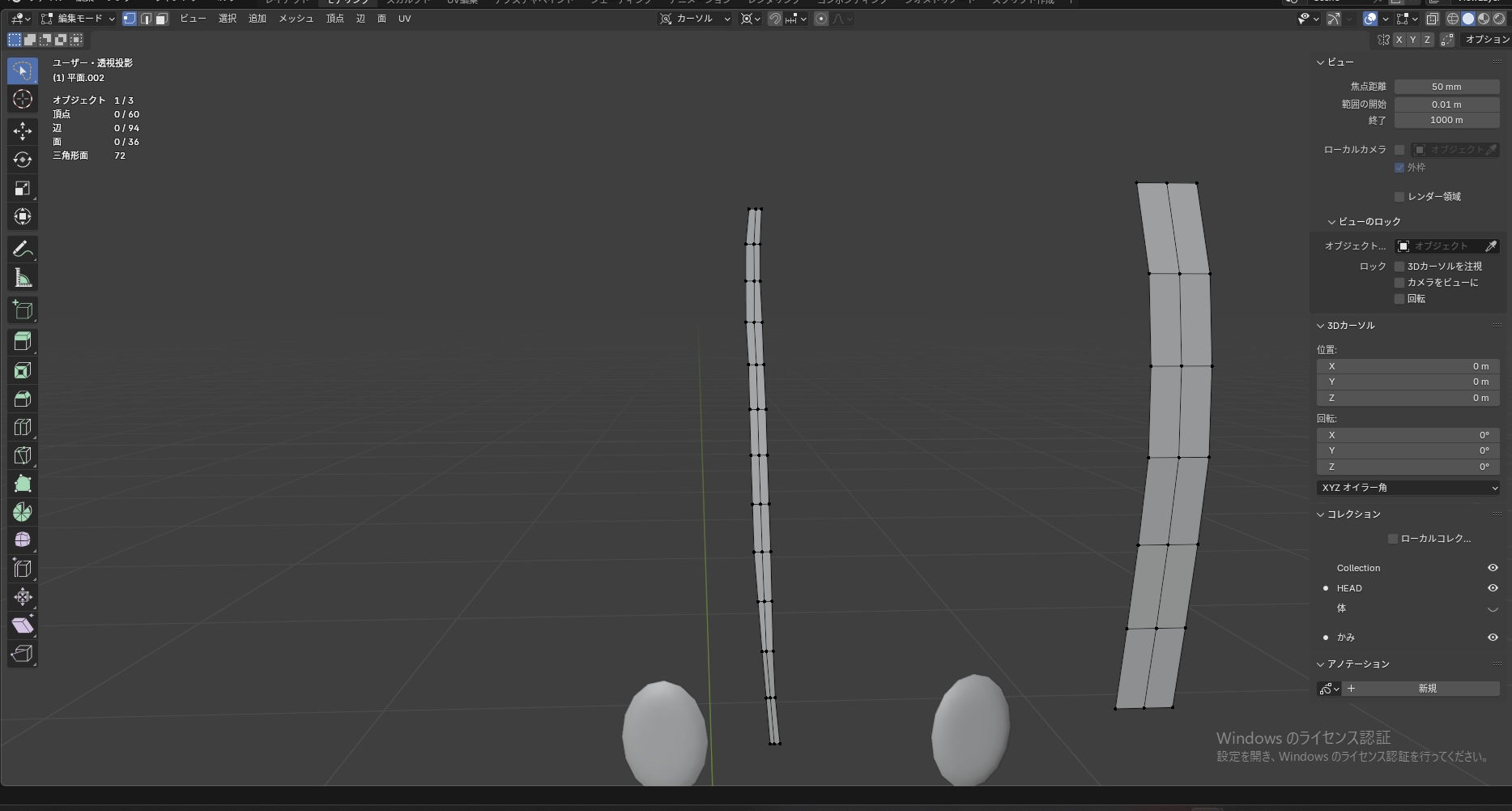Hide the HEAD collection with eye icon
This screenshot has width=1512, height=811.
(1493, 588)
